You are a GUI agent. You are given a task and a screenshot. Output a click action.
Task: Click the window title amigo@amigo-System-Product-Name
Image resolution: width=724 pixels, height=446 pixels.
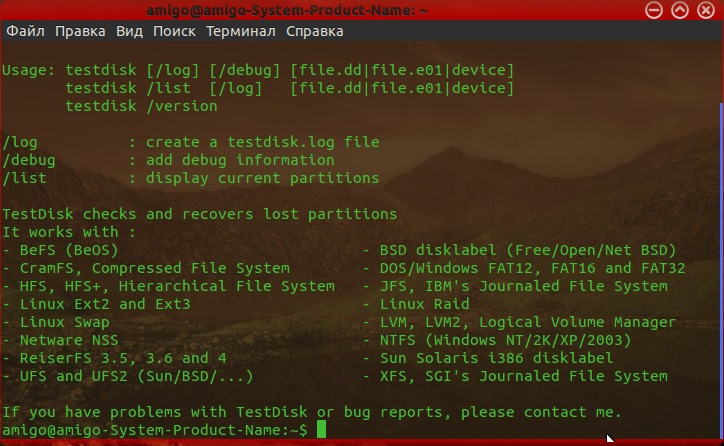pos(287,10)
